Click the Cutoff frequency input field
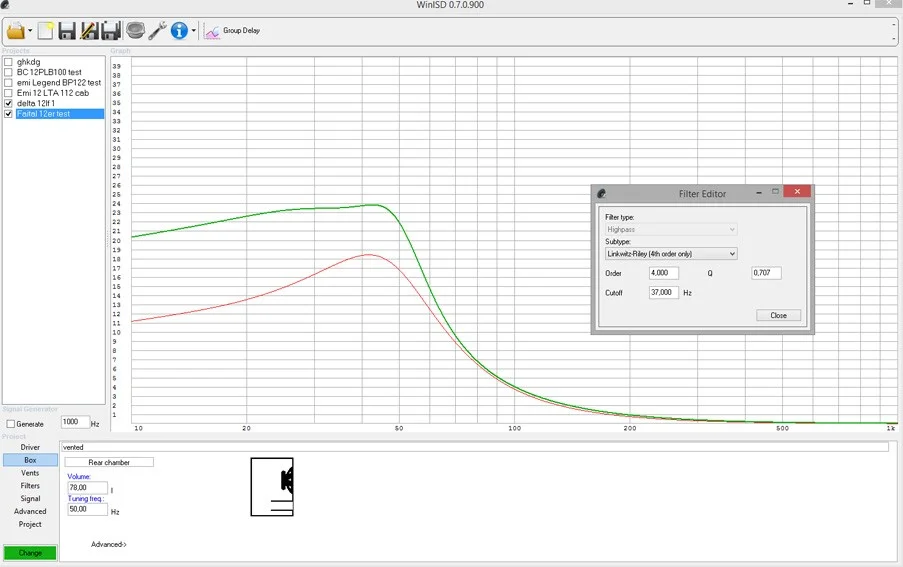This screenshot has height=567, width=903. 664,293
